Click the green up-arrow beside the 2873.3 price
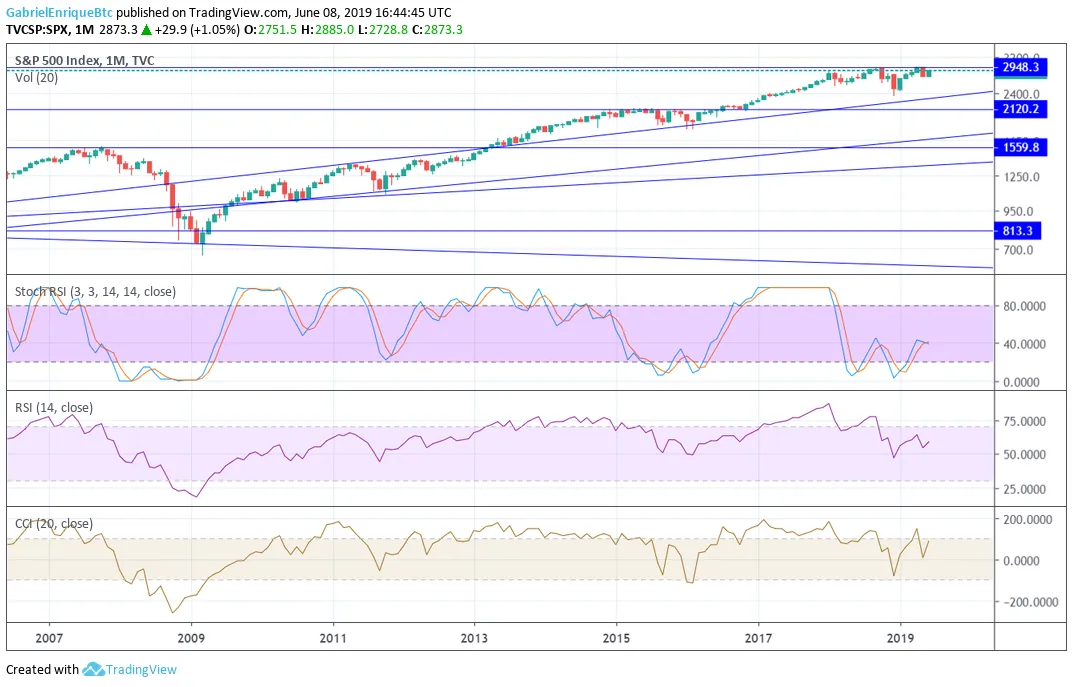Viewport: 1073px width, 687px height. [x=146, y=30]
